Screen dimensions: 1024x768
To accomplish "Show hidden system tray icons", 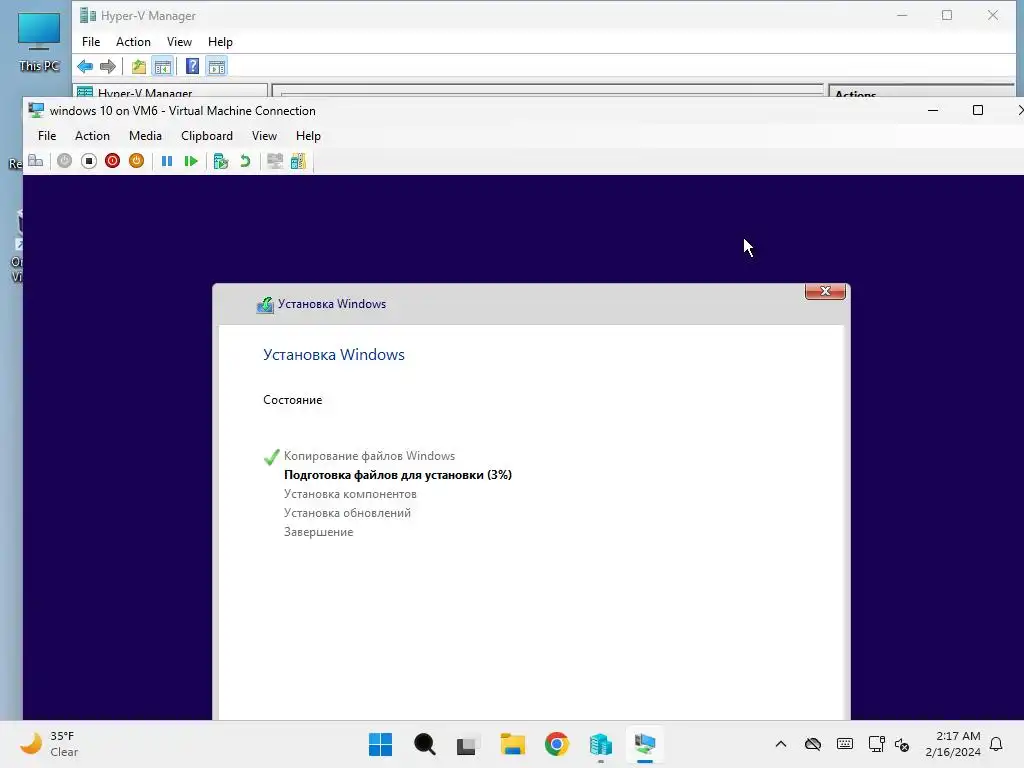I will [781, 744].
